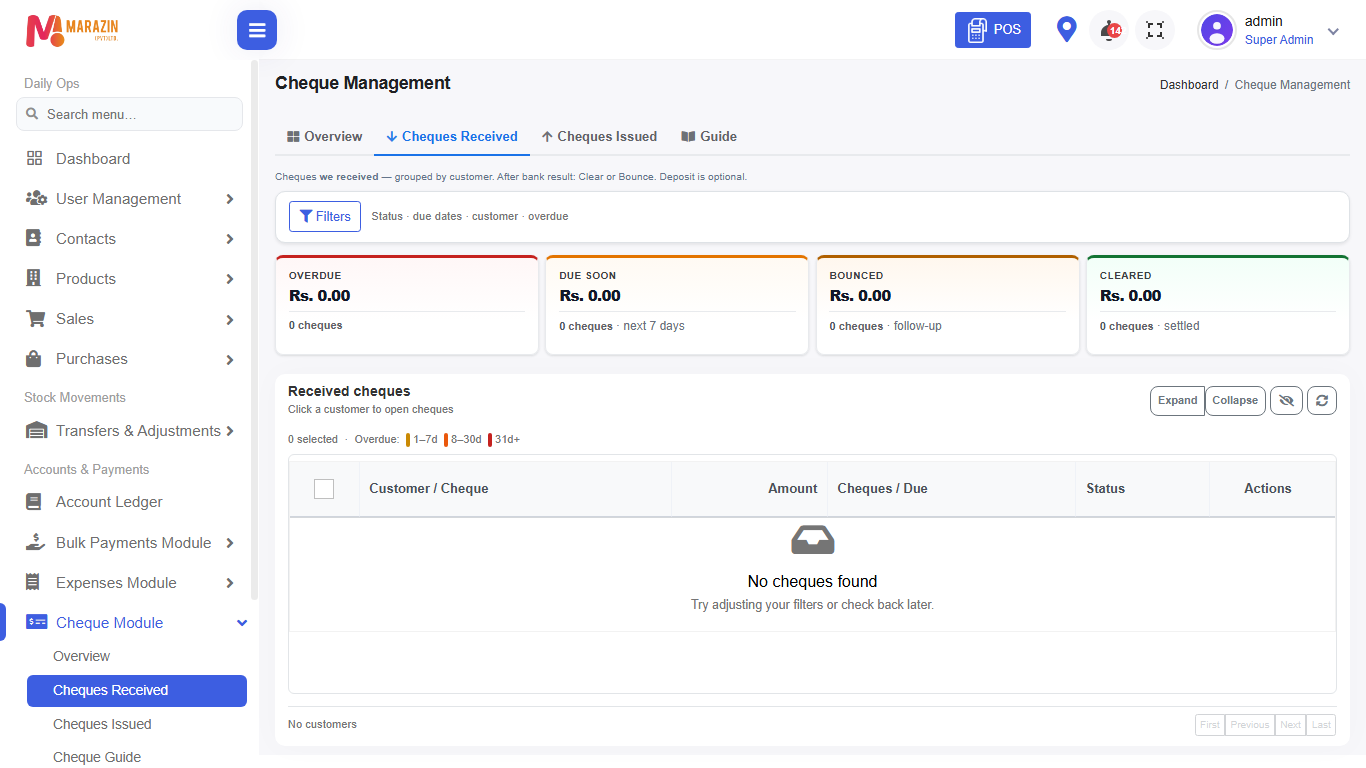Click the Cheque Module cheque icon
1366x768 pixels.
[37, 622]
